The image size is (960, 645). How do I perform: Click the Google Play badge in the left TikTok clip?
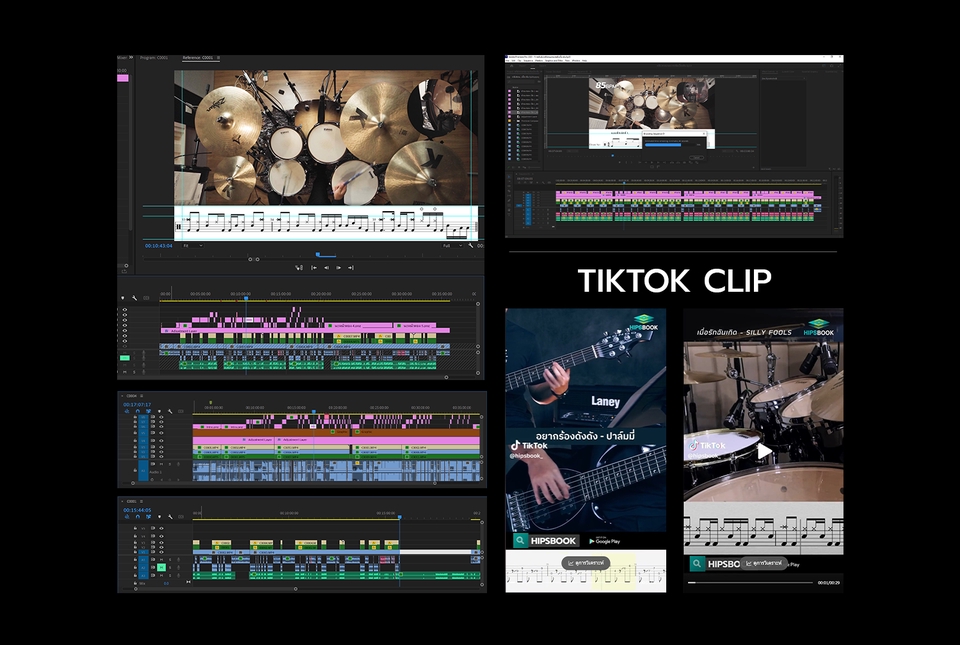tap(604, 540)
